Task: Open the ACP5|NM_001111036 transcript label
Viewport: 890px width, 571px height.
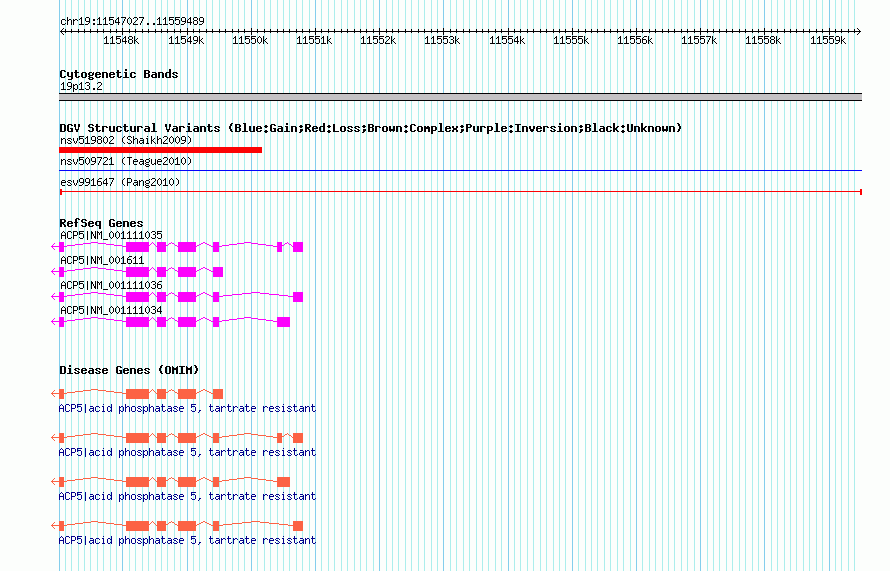Action: click(x=111, y=285)
